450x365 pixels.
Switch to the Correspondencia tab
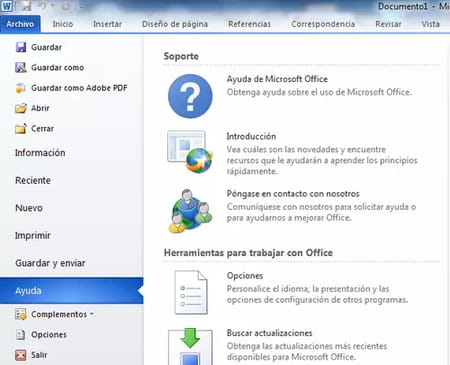323,24
